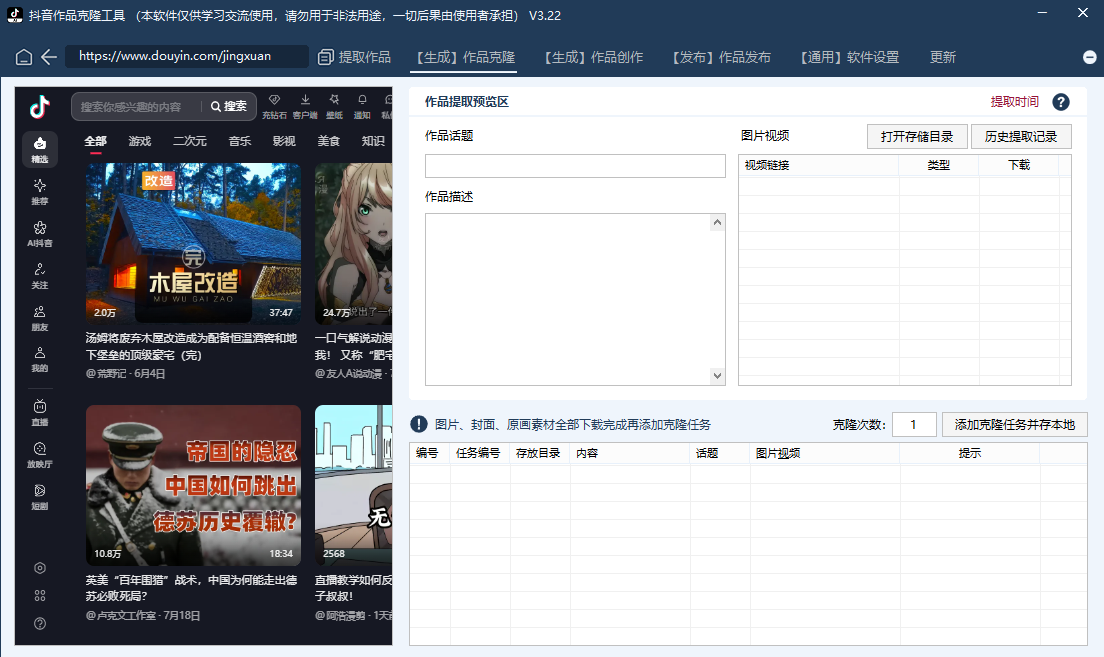1104x657 pixels.
Task: Click 添加克隆任务并存本地 button
Action: (1014, 424)
